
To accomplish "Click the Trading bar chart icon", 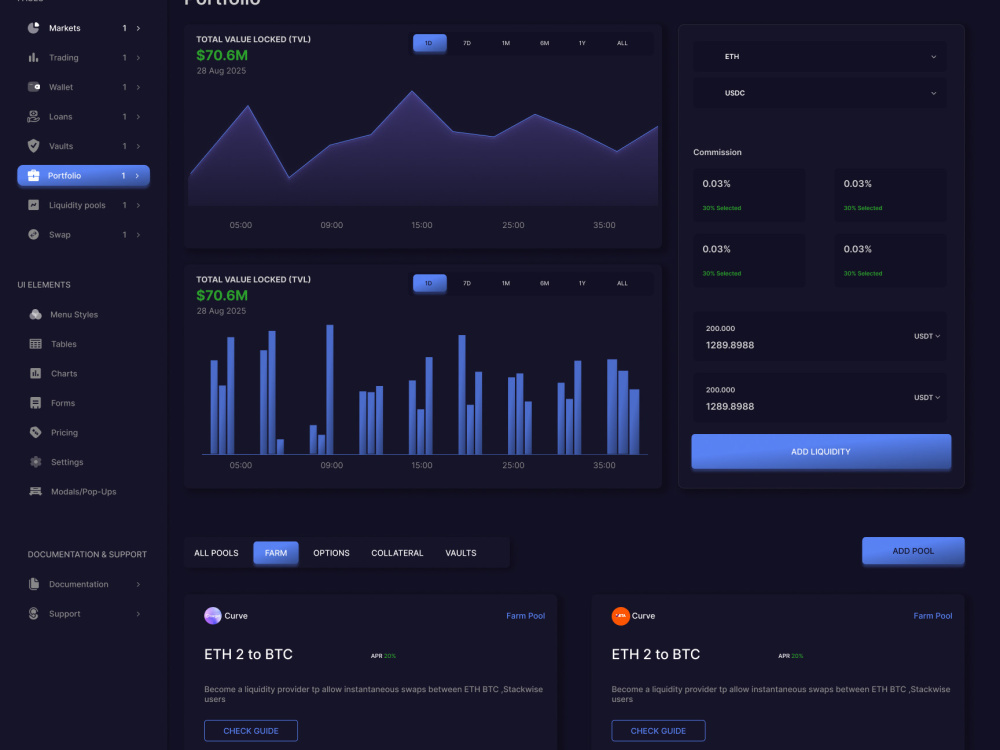I will (x=33, y=57).
